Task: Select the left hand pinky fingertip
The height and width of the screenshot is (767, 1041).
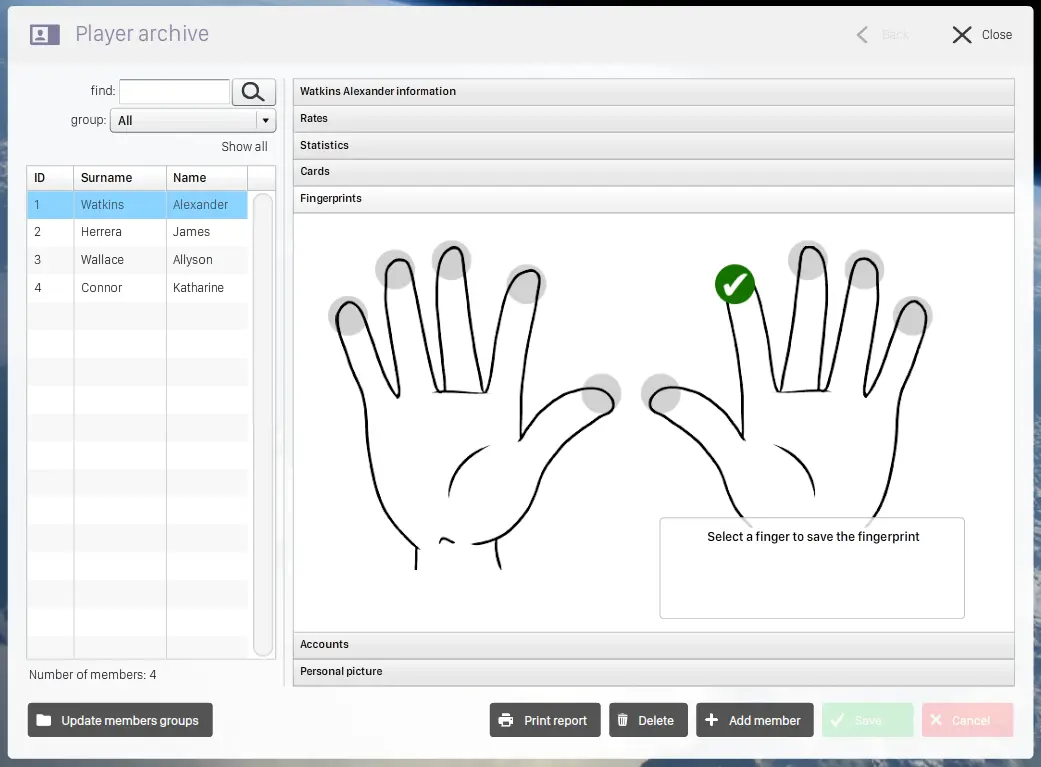Action: [348, 316]
